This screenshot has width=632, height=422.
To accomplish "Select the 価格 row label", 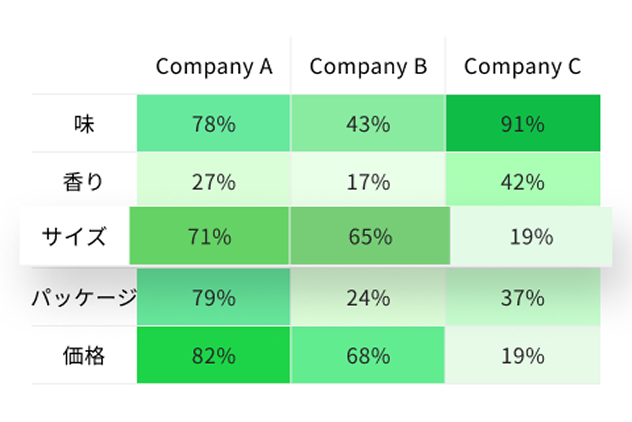I will pyautogui.click(x=84, y=355).
